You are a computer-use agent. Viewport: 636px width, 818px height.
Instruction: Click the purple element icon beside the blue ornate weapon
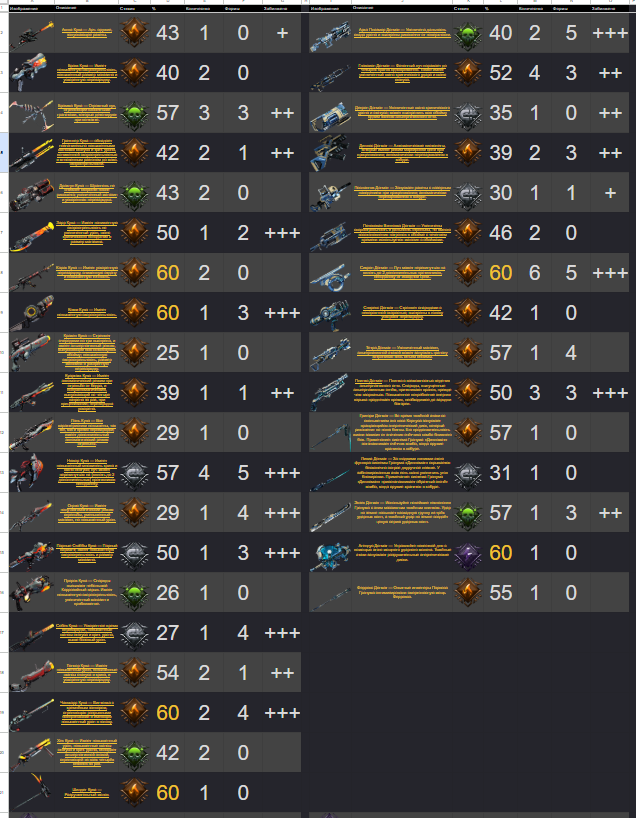pos(467,552)
